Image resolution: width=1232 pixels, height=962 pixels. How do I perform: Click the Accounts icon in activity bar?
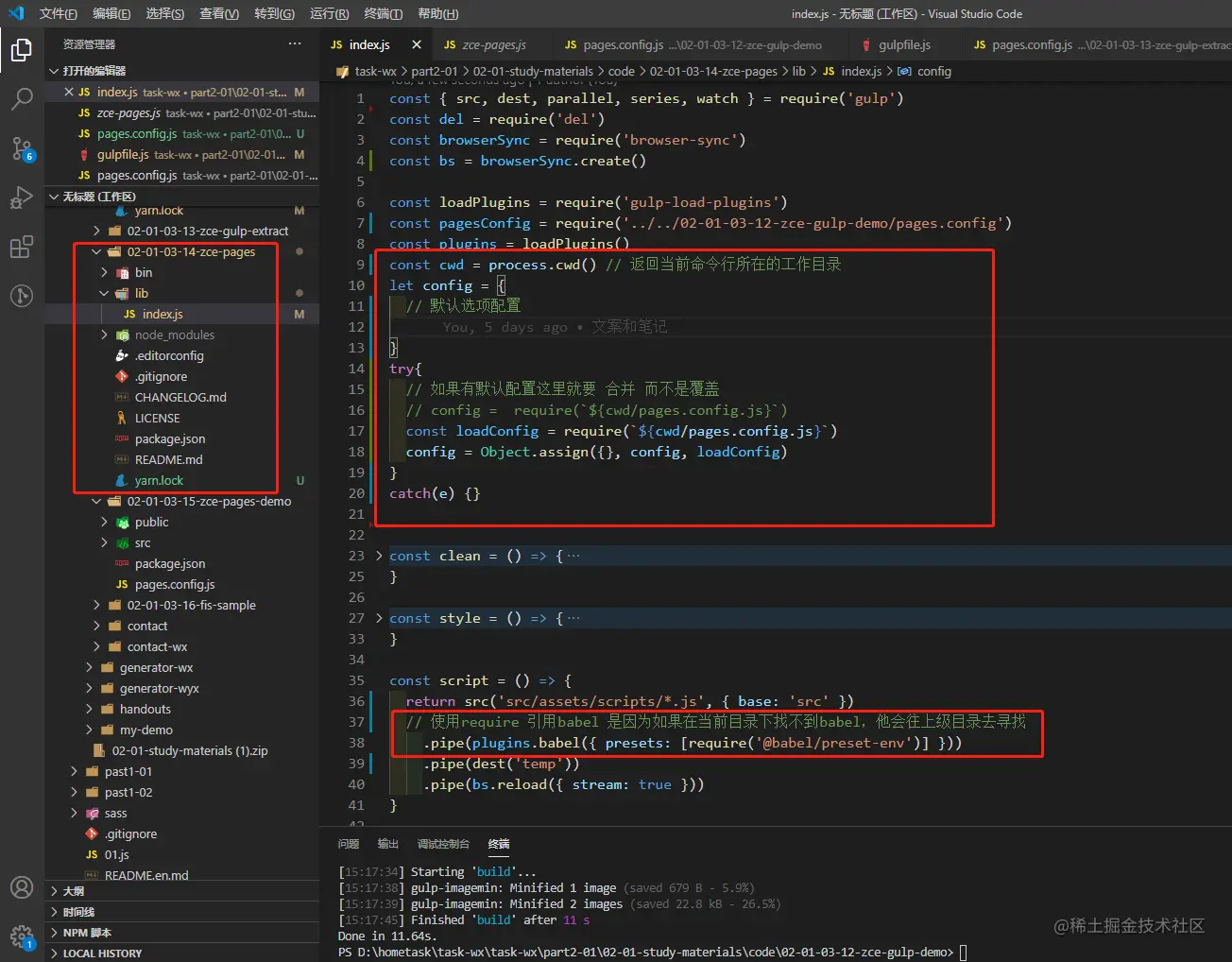click(x=21, y=887)
